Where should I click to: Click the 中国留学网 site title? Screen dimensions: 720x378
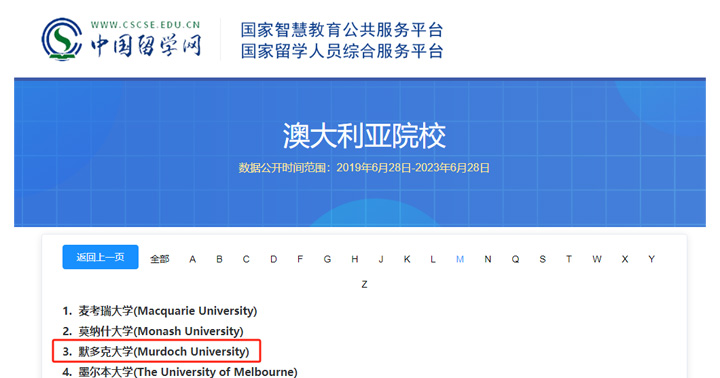[x=146, y=46]
